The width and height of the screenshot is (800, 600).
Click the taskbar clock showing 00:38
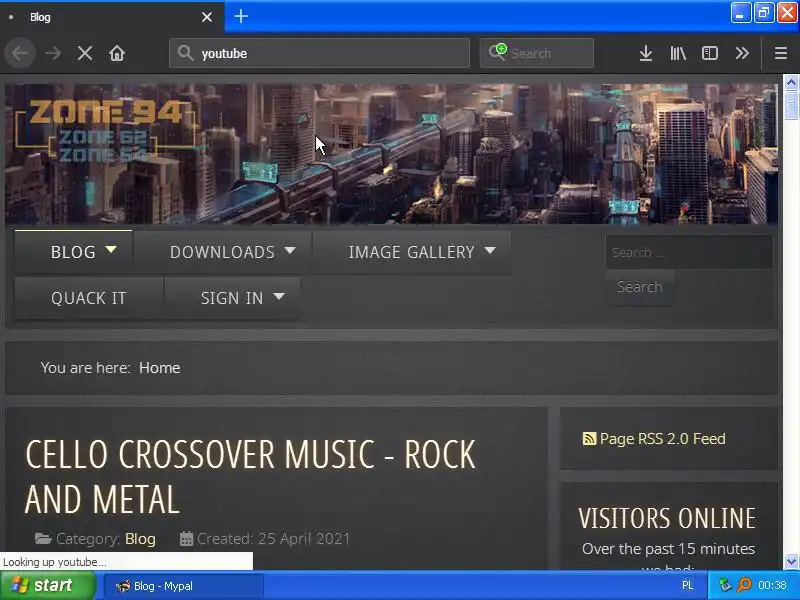[772, 585]
